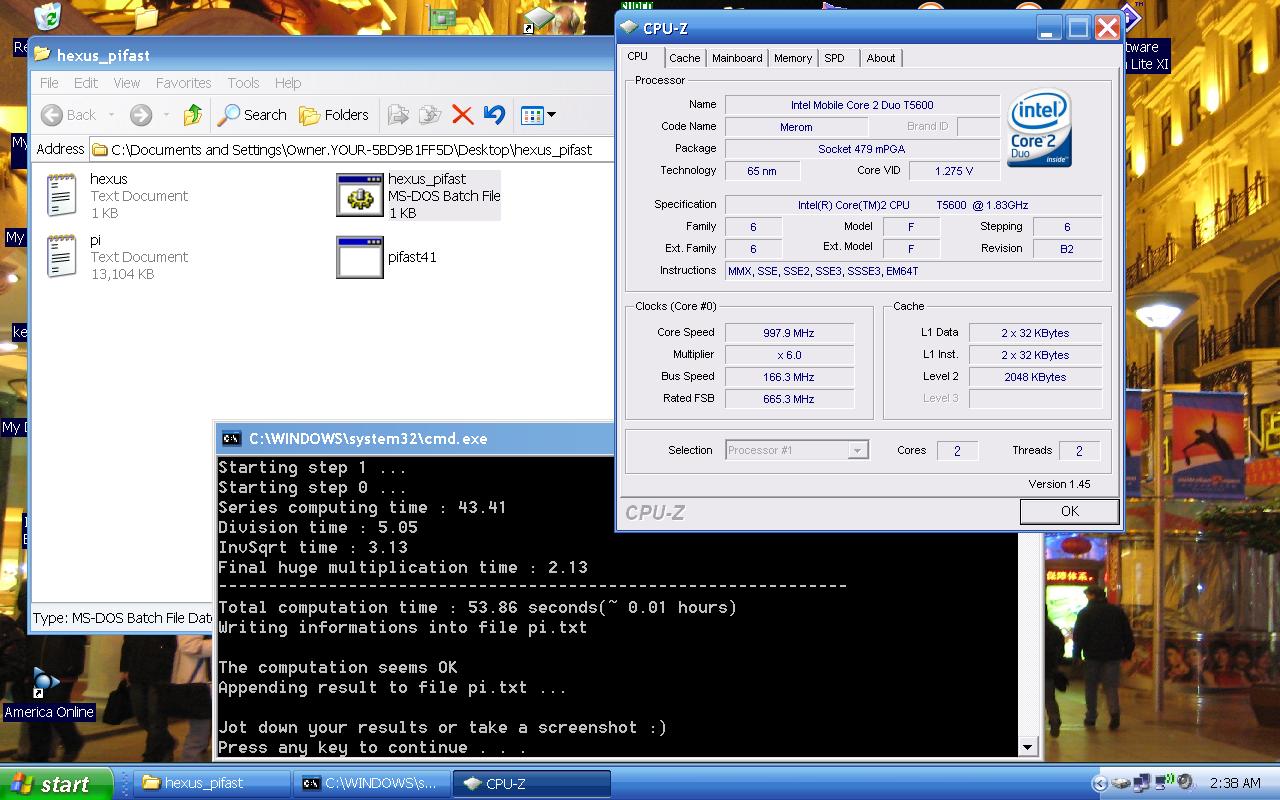
Task: Switch to hexus_pifast taskbar button
Action: click(x=211, y=783)
